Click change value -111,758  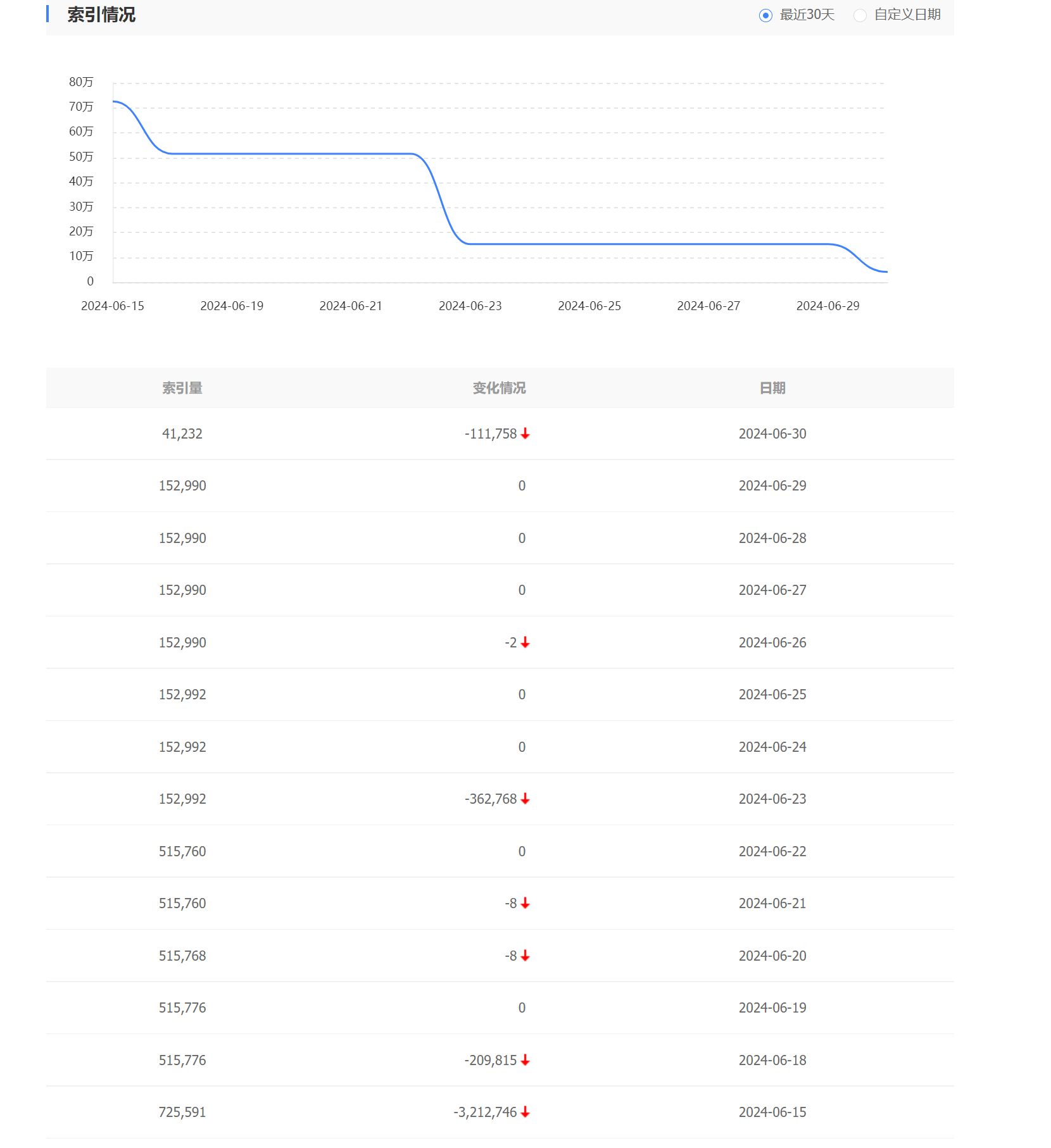pyautogui.click(x=491, y=434)
